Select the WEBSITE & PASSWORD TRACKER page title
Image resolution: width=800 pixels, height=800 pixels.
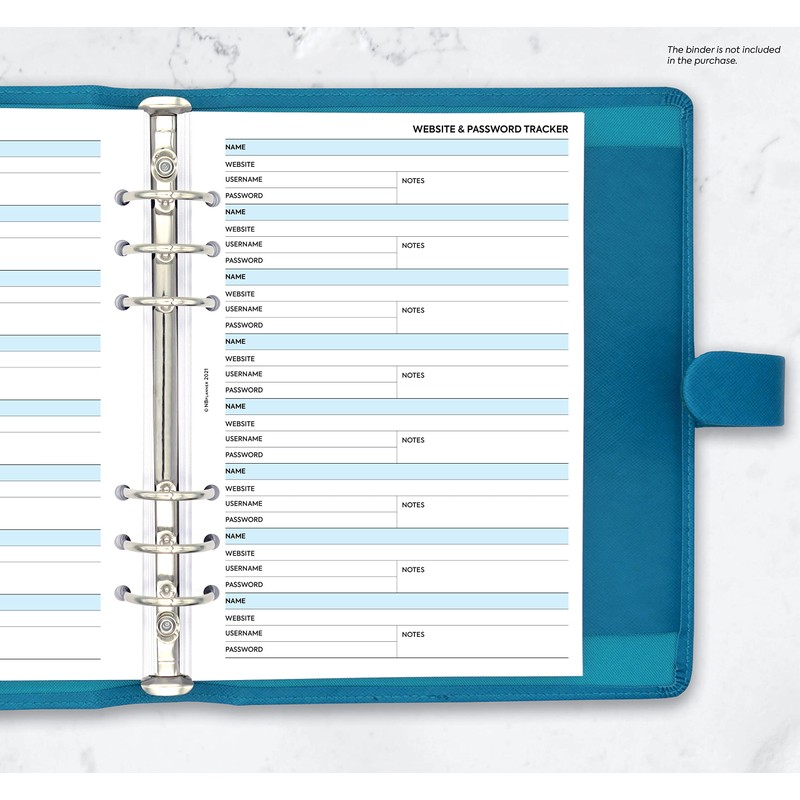click(x=489, y=128)
